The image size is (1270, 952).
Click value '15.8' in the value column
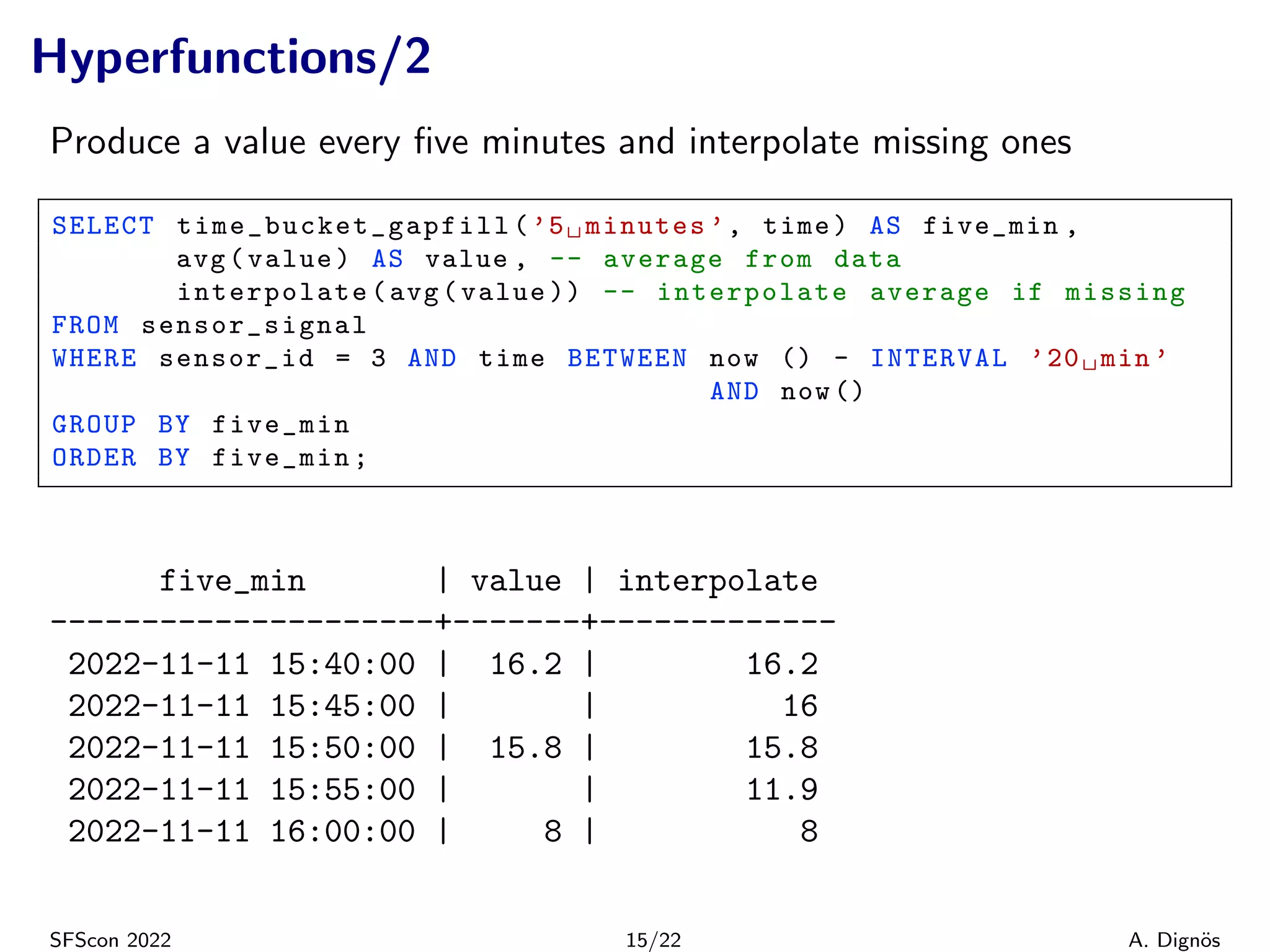[x=526, y=747]
